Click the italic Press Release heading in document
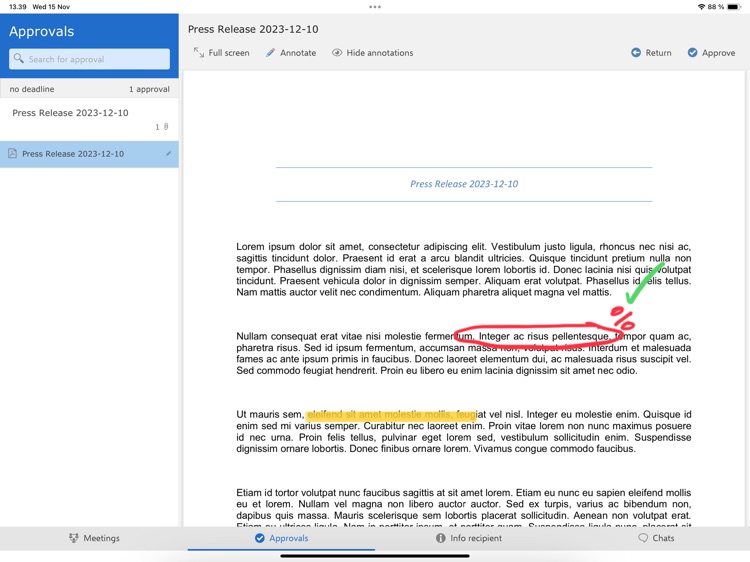The image size is (750, 562). [464, 184]
